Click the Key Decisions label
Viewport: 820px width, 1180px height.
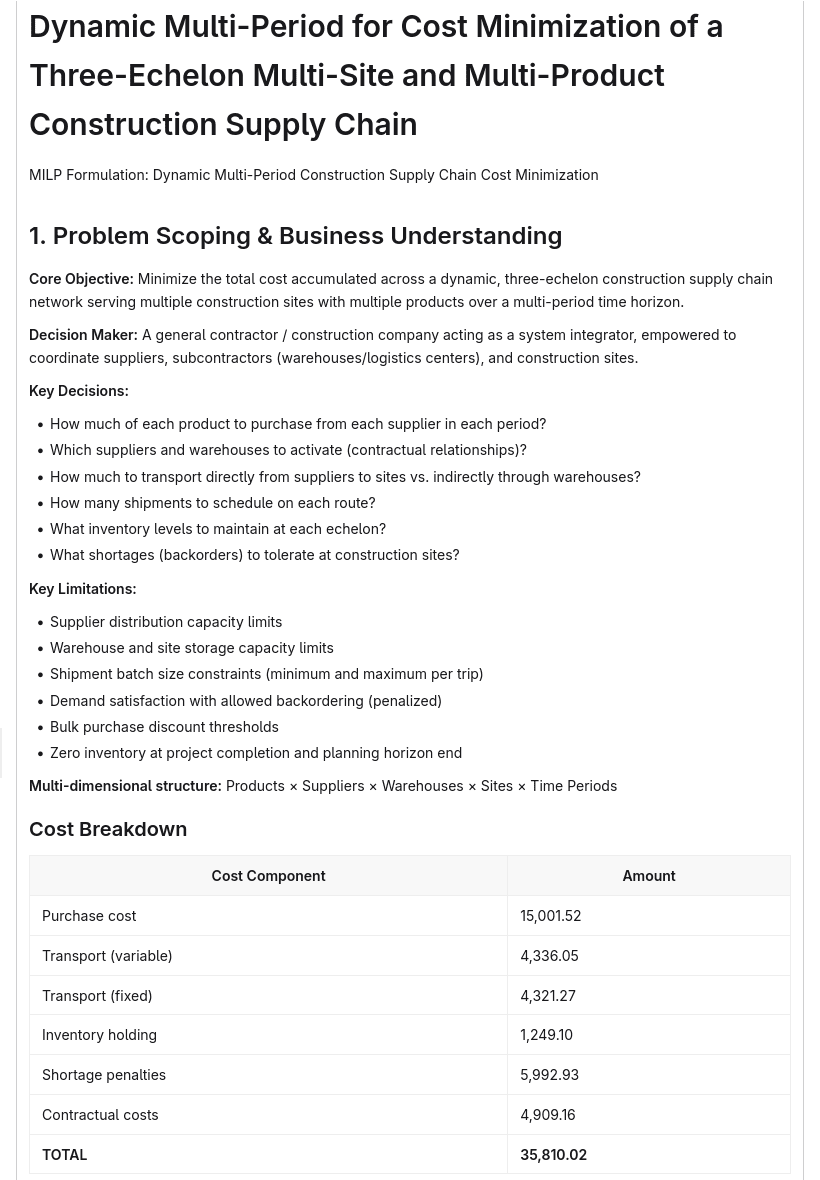pyautogui.click(x=79, y=391)
